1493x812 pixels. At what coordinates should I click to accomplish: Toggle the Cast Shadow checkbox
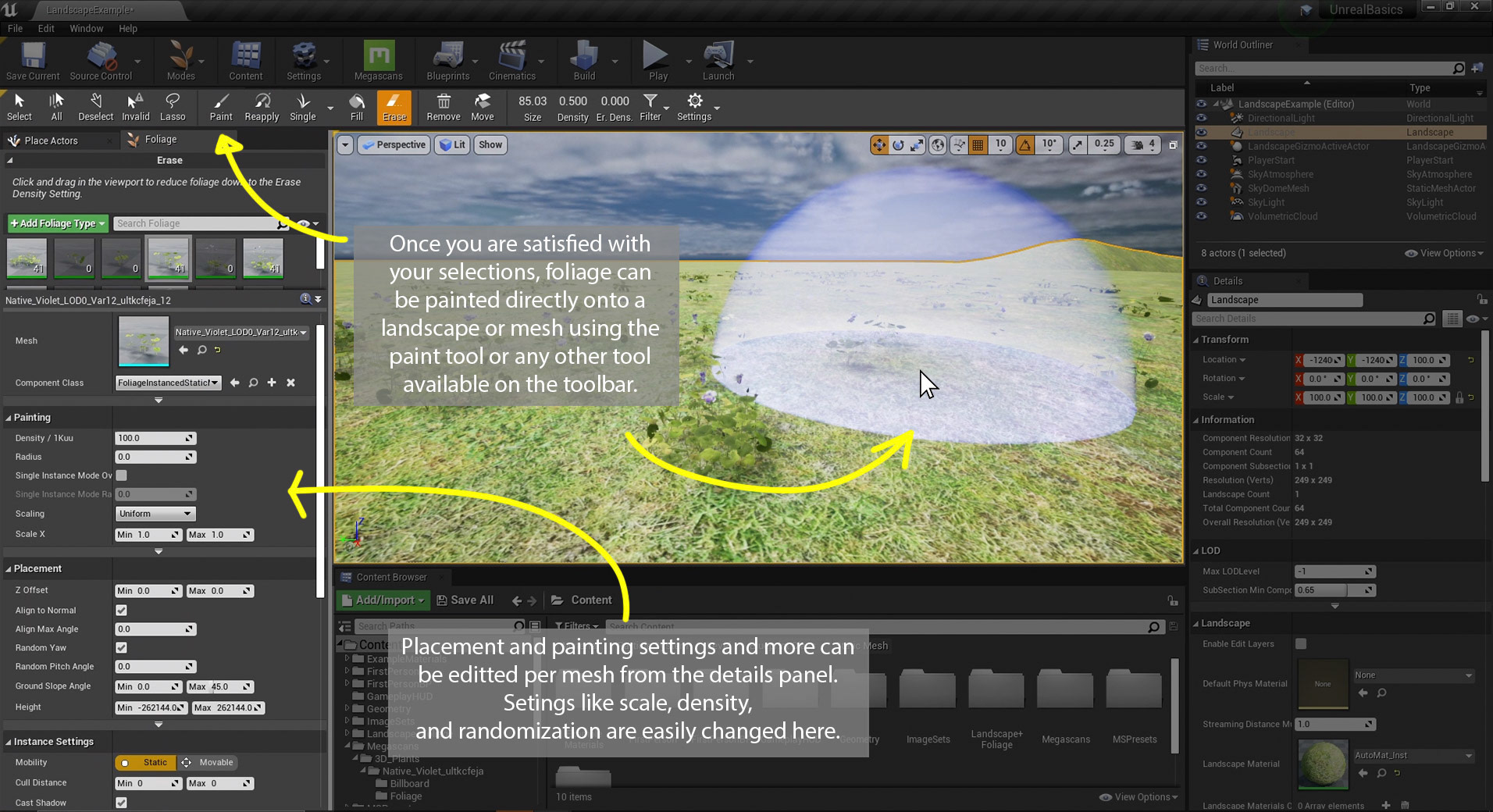121,803
